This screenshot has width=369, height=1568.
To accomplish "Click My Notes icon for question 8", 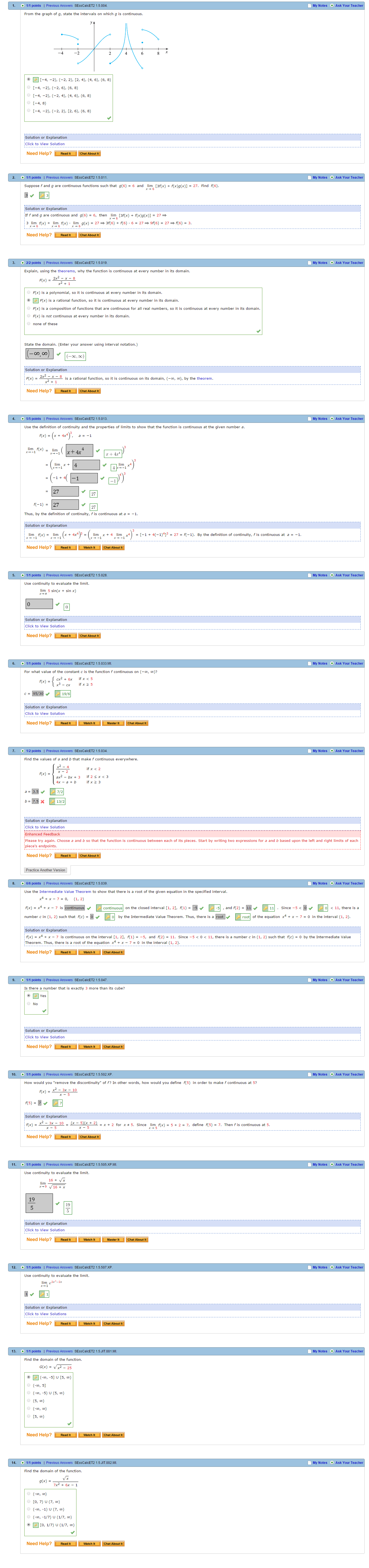I will click(x=309, y=883).
